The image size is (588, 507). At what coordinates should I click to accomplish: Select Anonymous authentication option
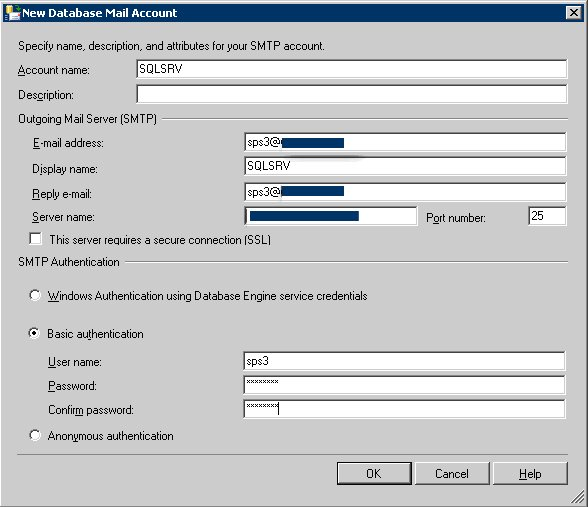[x=35, y=435]
